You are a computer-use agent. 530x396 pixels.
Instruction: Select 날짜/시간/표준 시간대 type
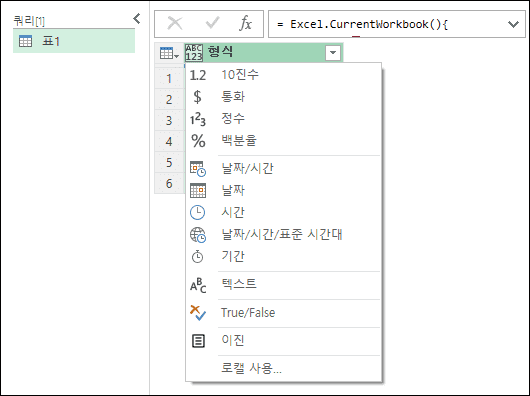coord(283,234)
